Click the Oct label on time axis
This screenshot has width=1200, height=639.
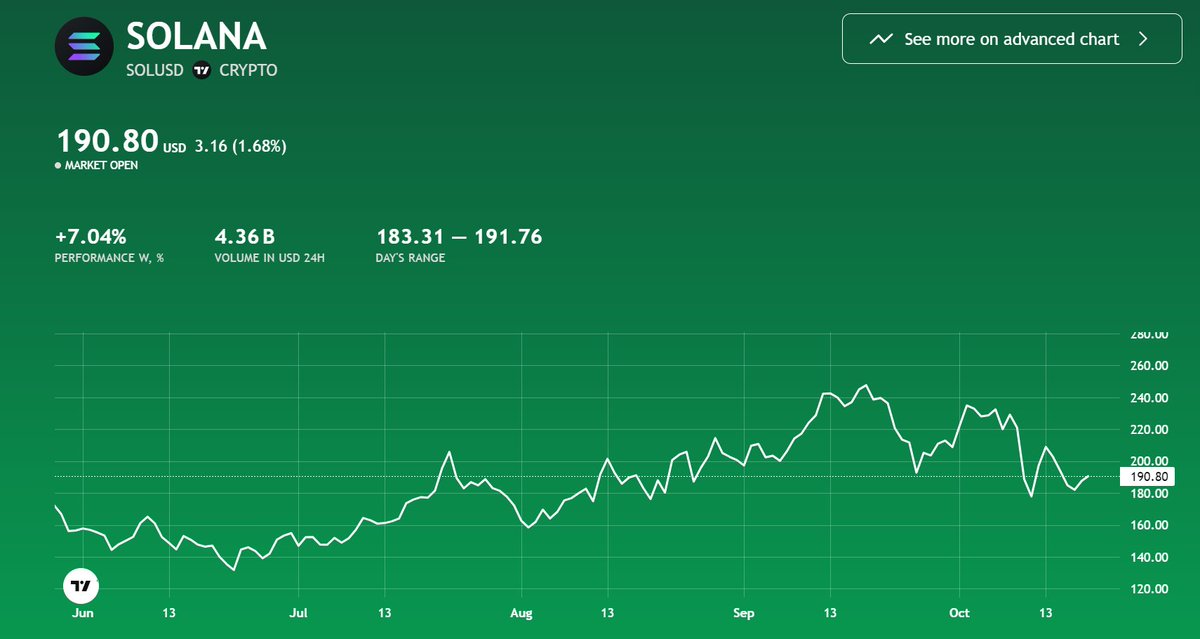pos(959,613)
